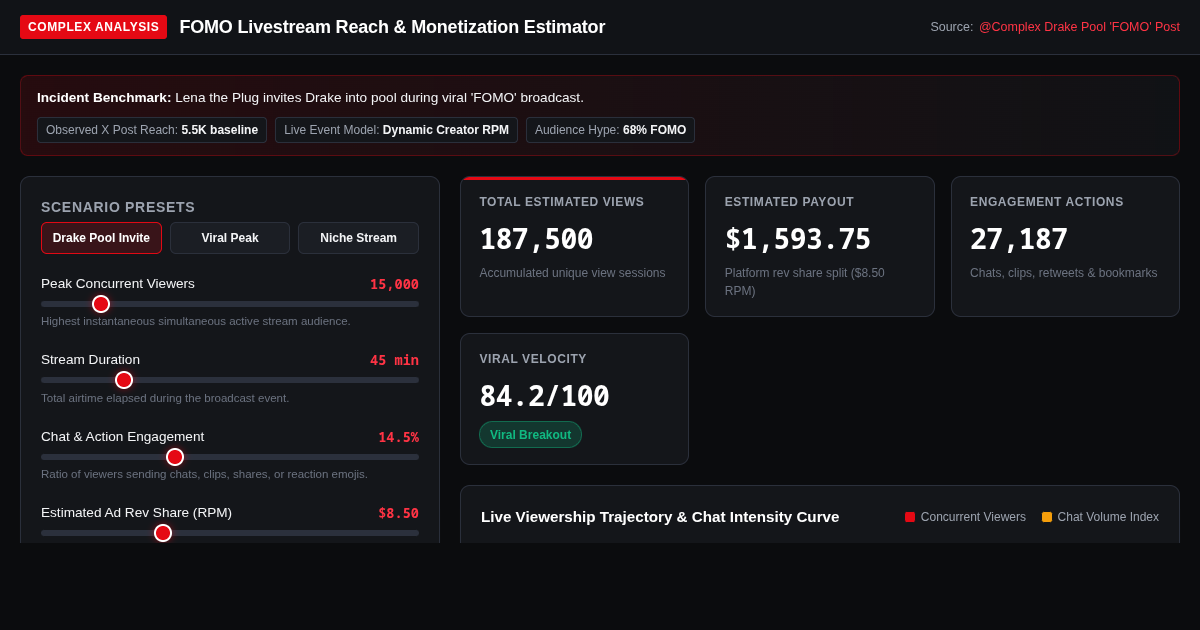Click the 14.5% engagement value
The height and width of the screenshot is (630, 1200).
398,437
